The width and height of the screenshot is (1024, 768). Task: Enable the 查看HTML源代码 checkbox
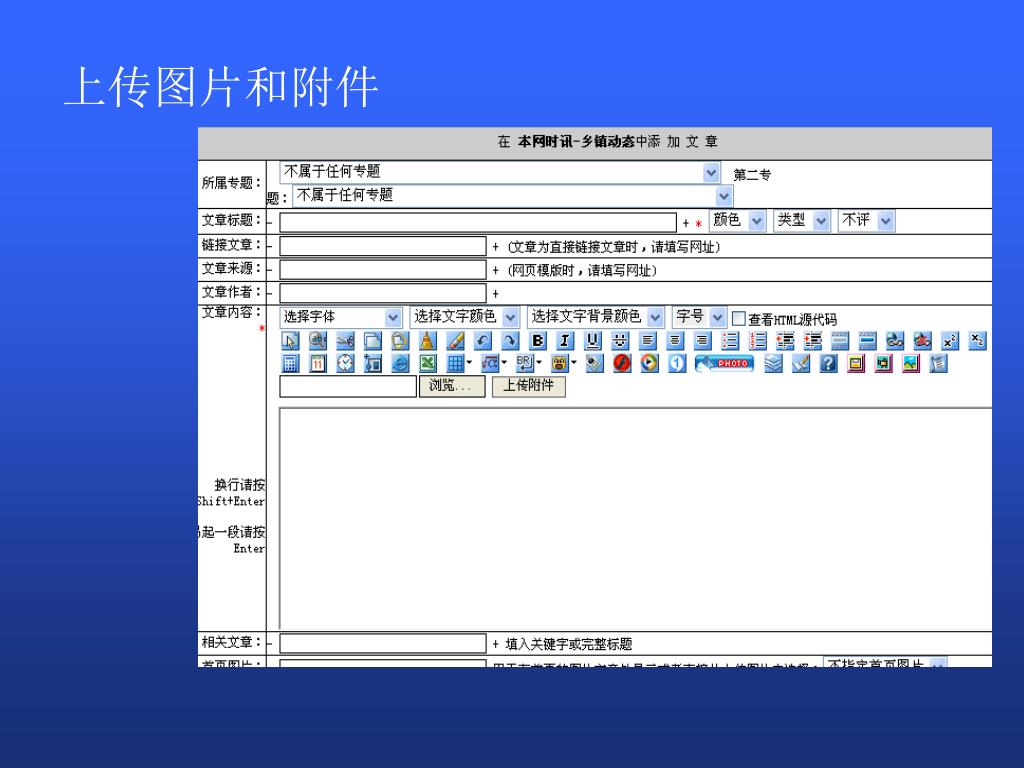[739, 318]
